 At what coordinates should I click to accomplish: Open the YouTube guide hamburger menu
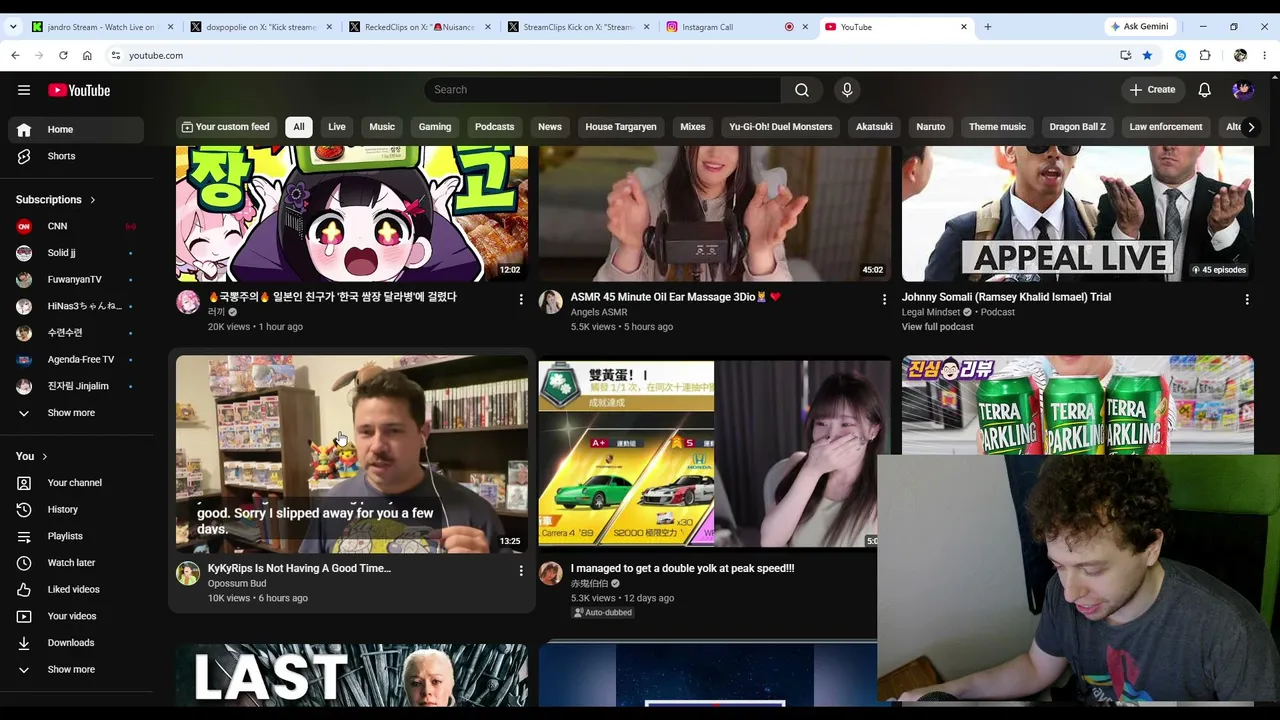tap(24, 90)
